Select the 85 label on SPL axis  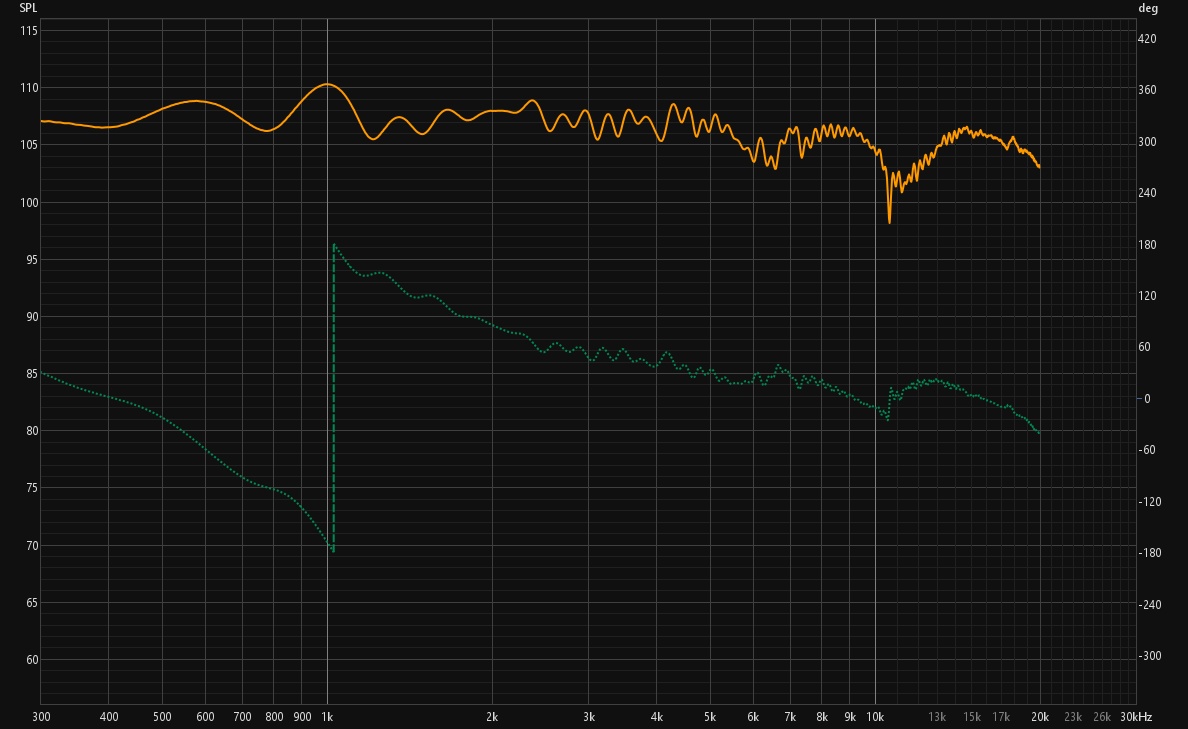coord(32,374)
